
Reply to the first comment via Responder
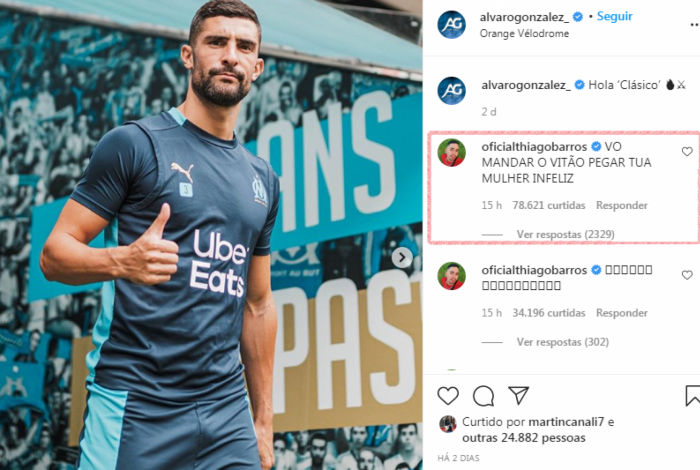coord(621,205)
